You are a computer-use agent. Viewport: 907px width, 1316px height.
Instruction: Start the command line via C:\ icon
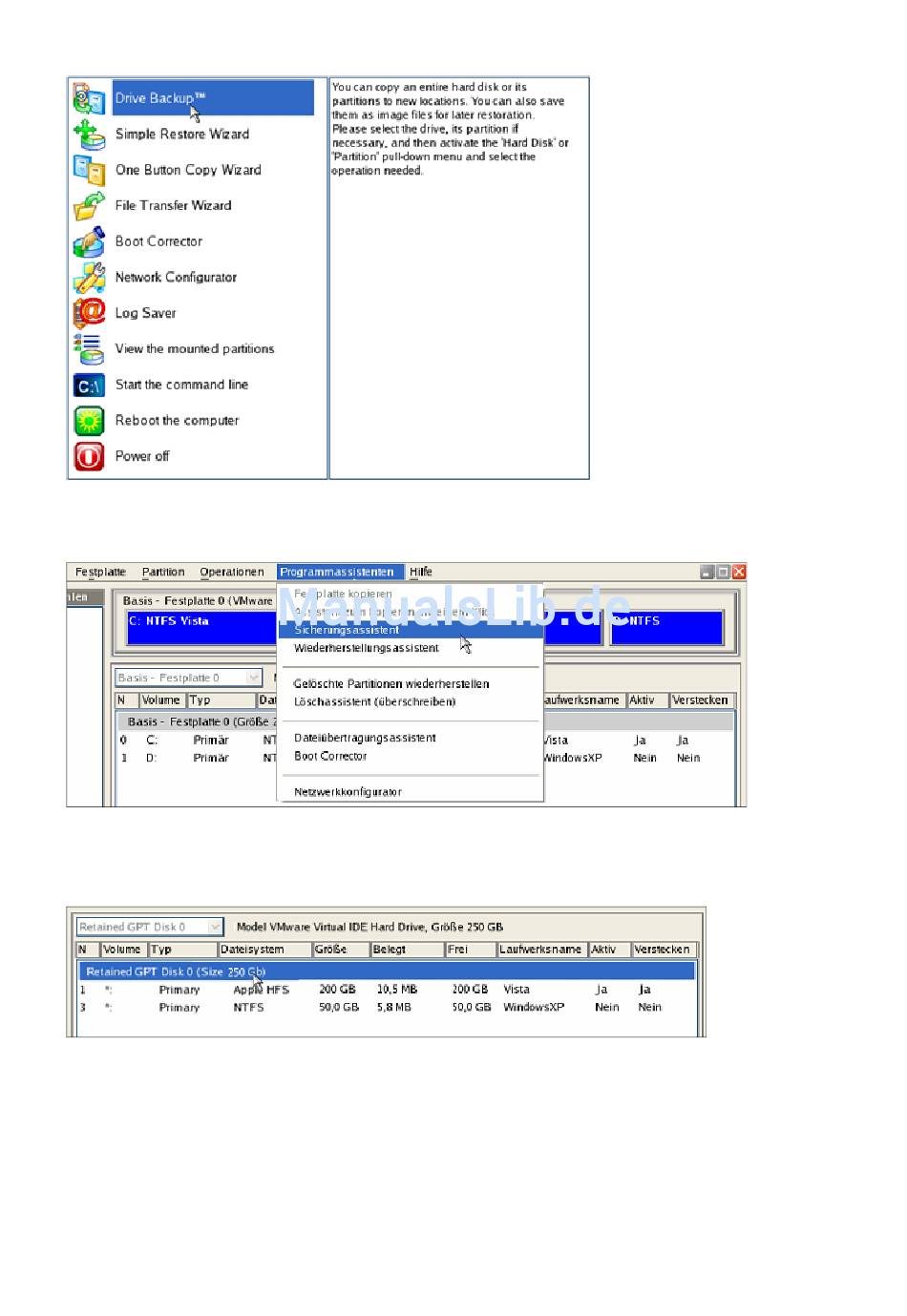click(89, 386)
